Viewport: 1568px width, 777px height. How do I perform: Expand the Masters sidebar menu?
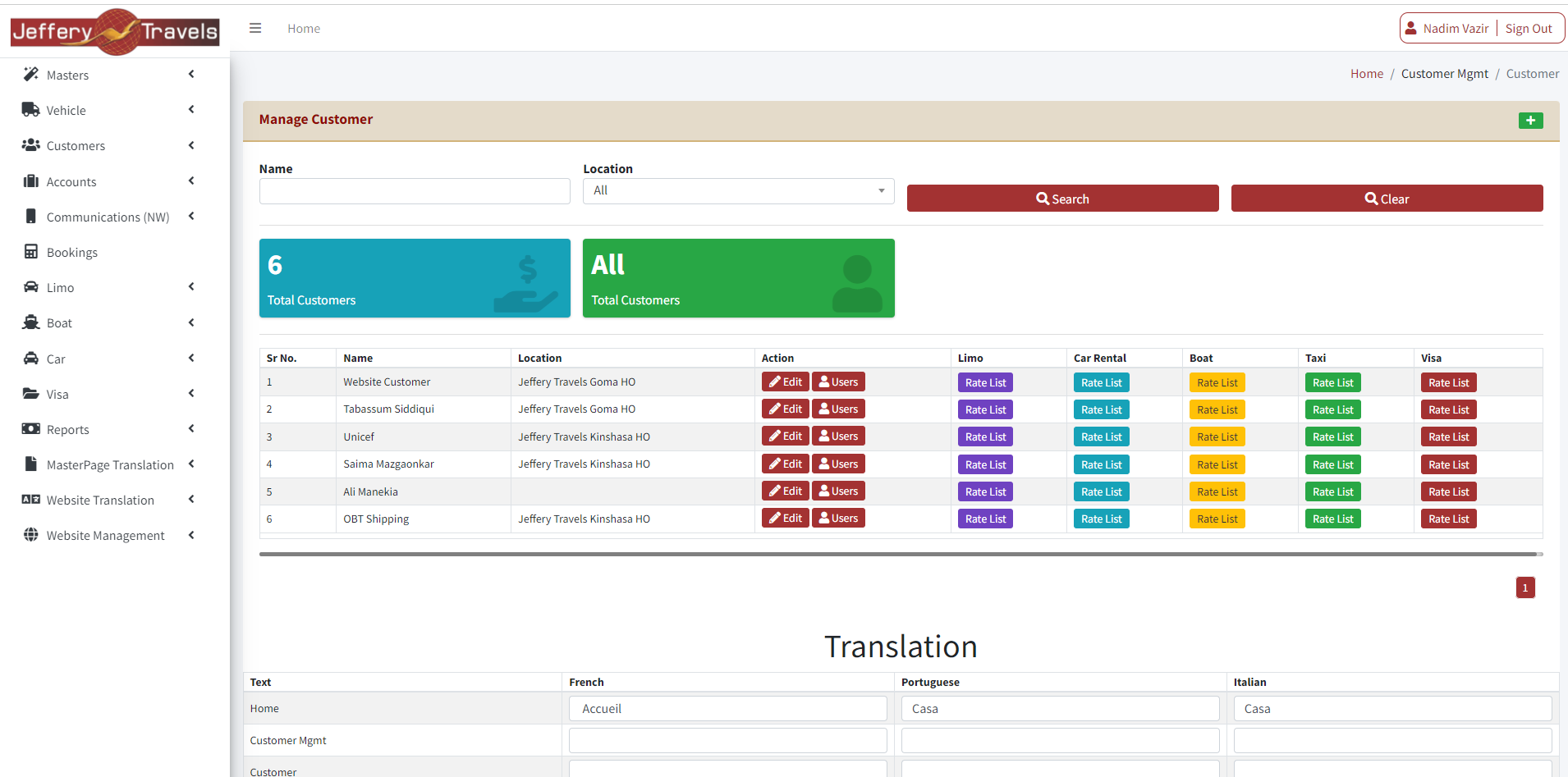pos(191,75)
